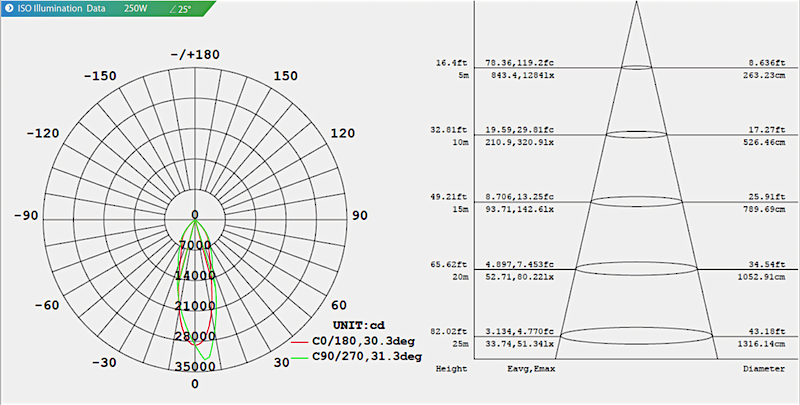Select the 210.9,320.9lx illuminance value
The width and height of the screenshot is (800, 405).
tap(519, 143)
